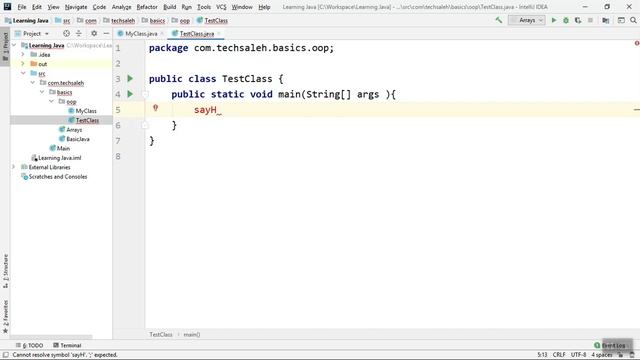Toggle the Structure side tool window
640x360 pixels.
click(5, 271)
